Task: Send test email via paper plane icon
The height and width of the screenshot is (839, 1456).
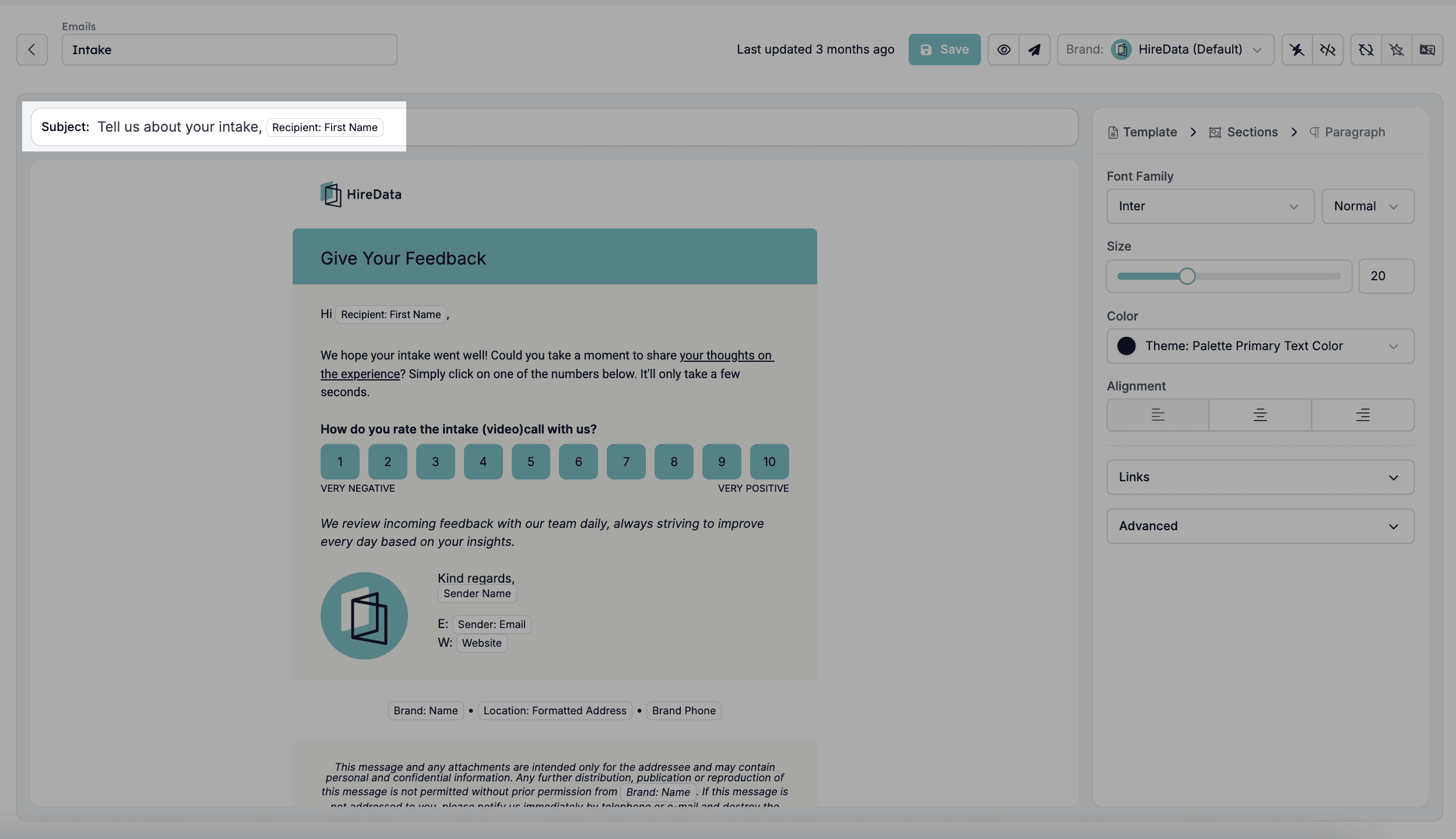Action: coord(1035,50)
